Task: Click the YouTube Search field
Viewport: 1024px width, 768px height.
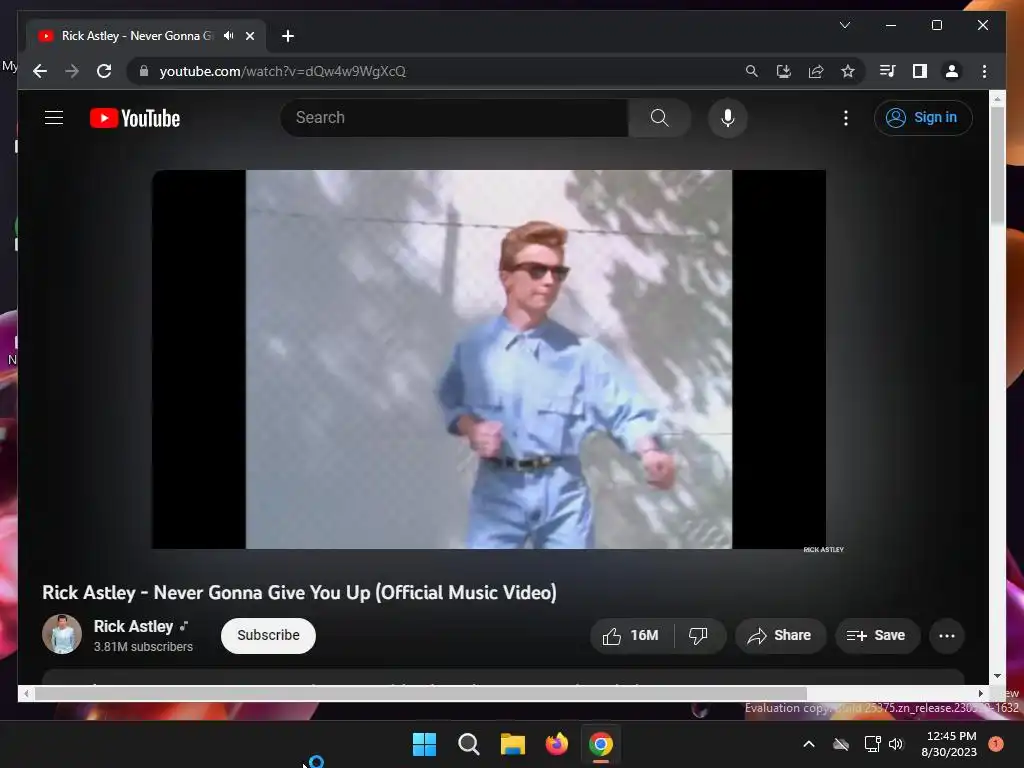Action: [455, 118]
